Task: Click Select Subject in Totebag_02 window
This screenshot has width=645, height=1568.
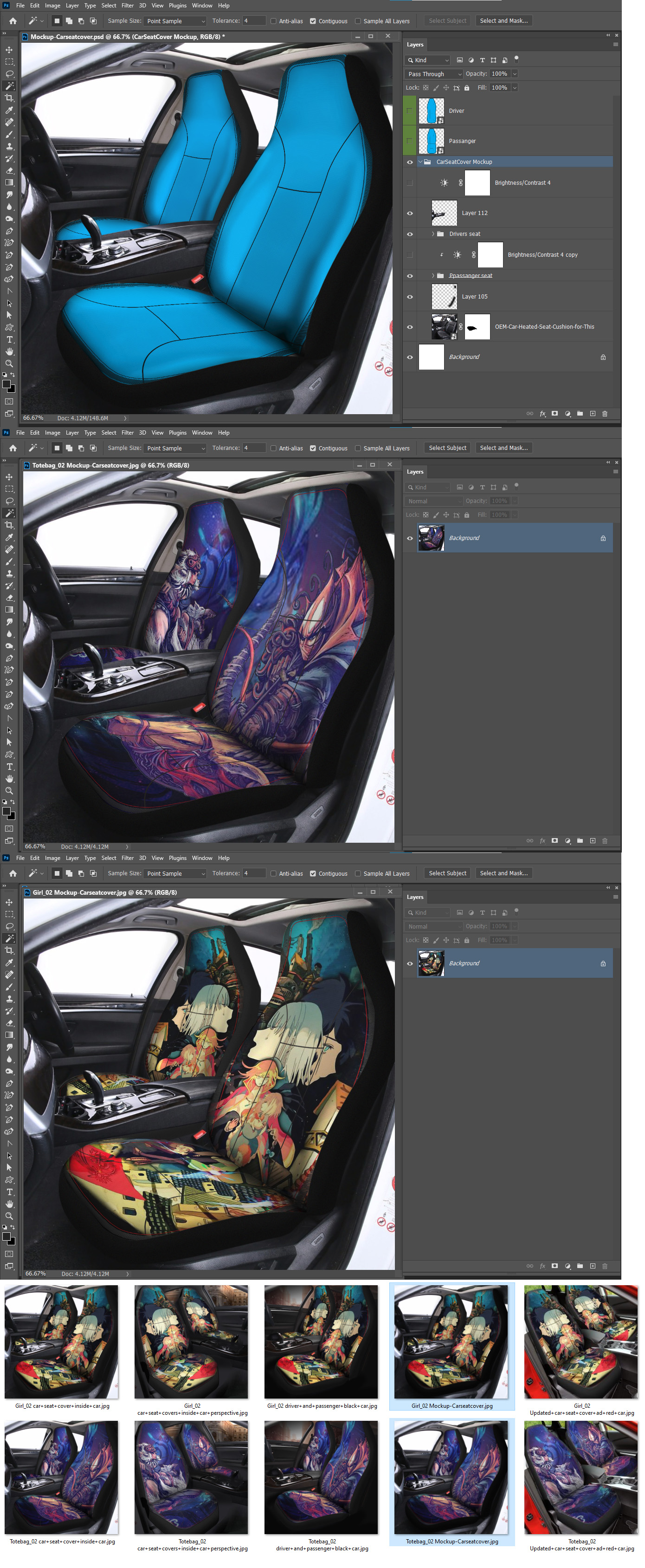Action: 448,448
